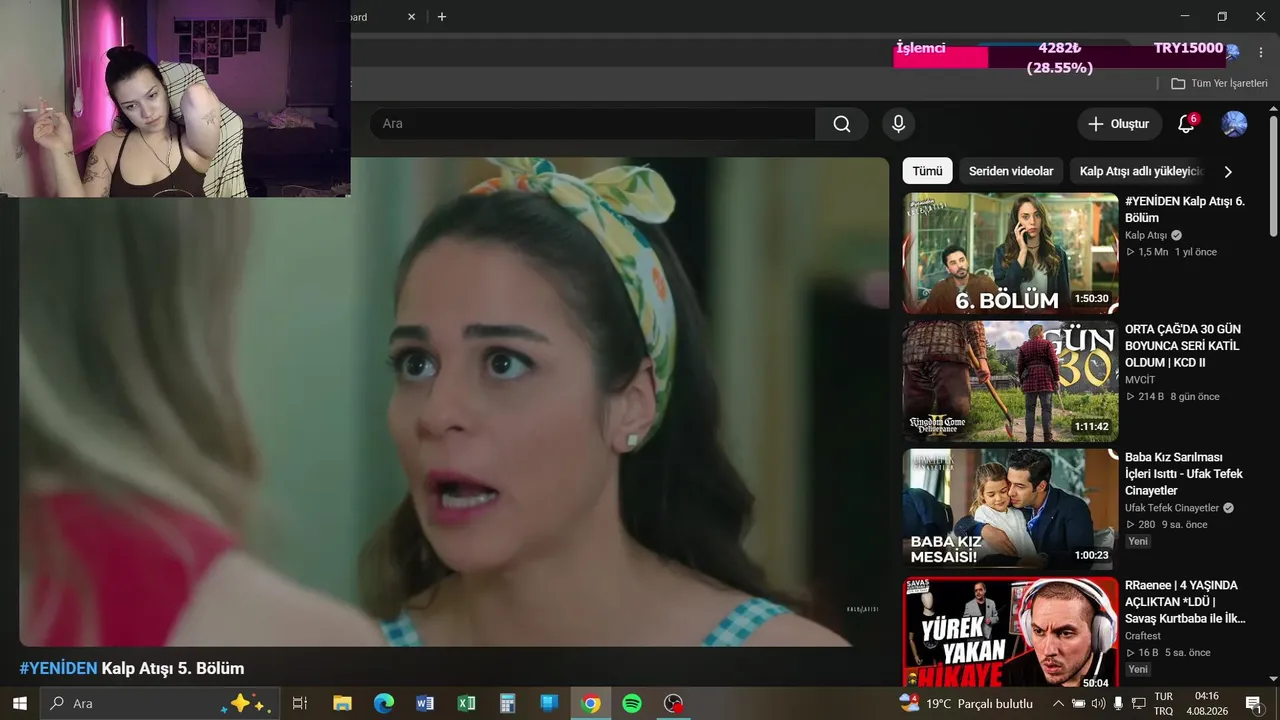Screen dimensions: 1280x720
Task: Open Chrome's three-dot menu
Action: pyautogui.click(x=1260, y=52)
